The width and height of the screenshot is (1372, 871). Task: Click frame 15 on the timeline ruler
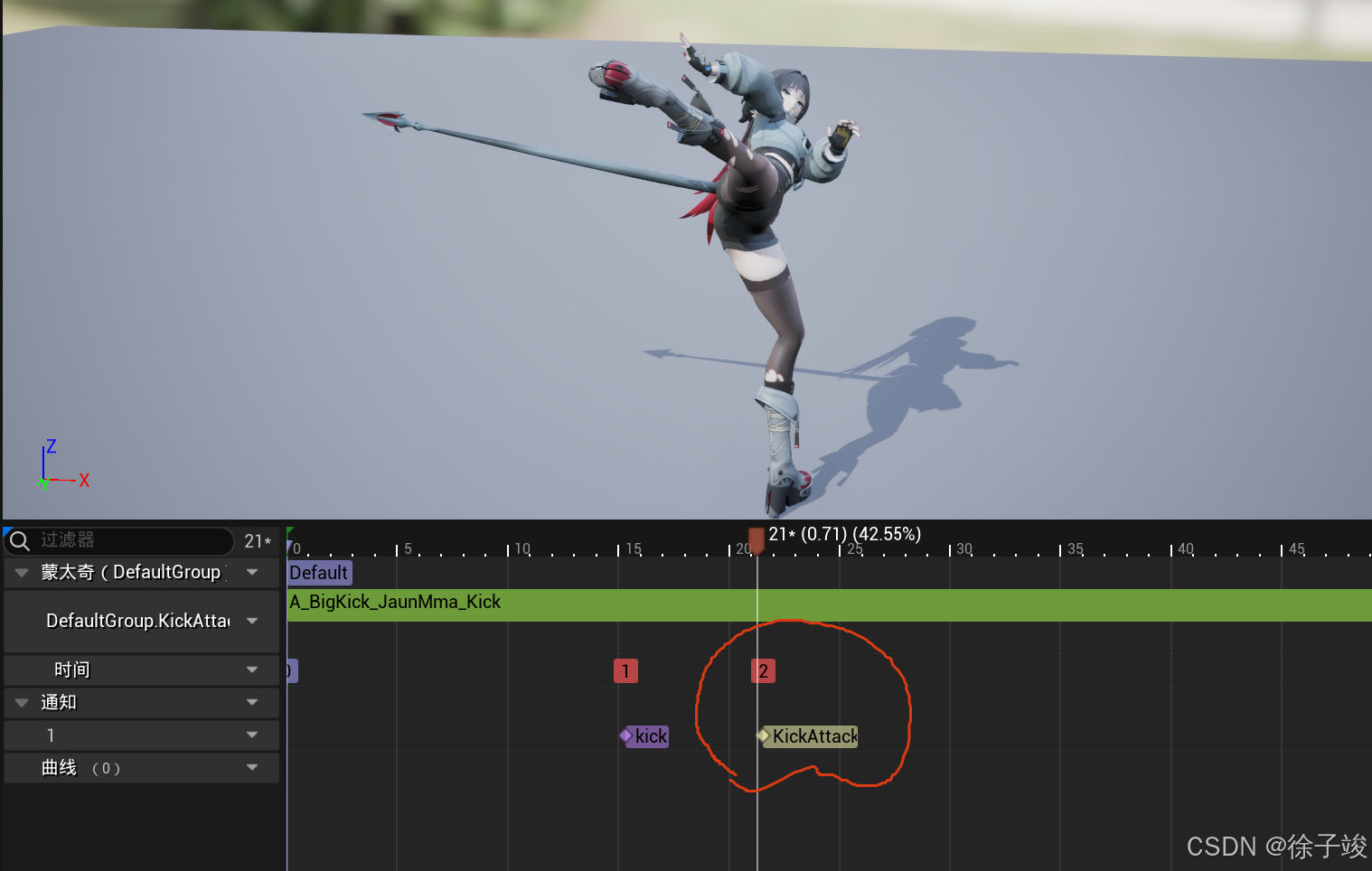pos(633,548)
